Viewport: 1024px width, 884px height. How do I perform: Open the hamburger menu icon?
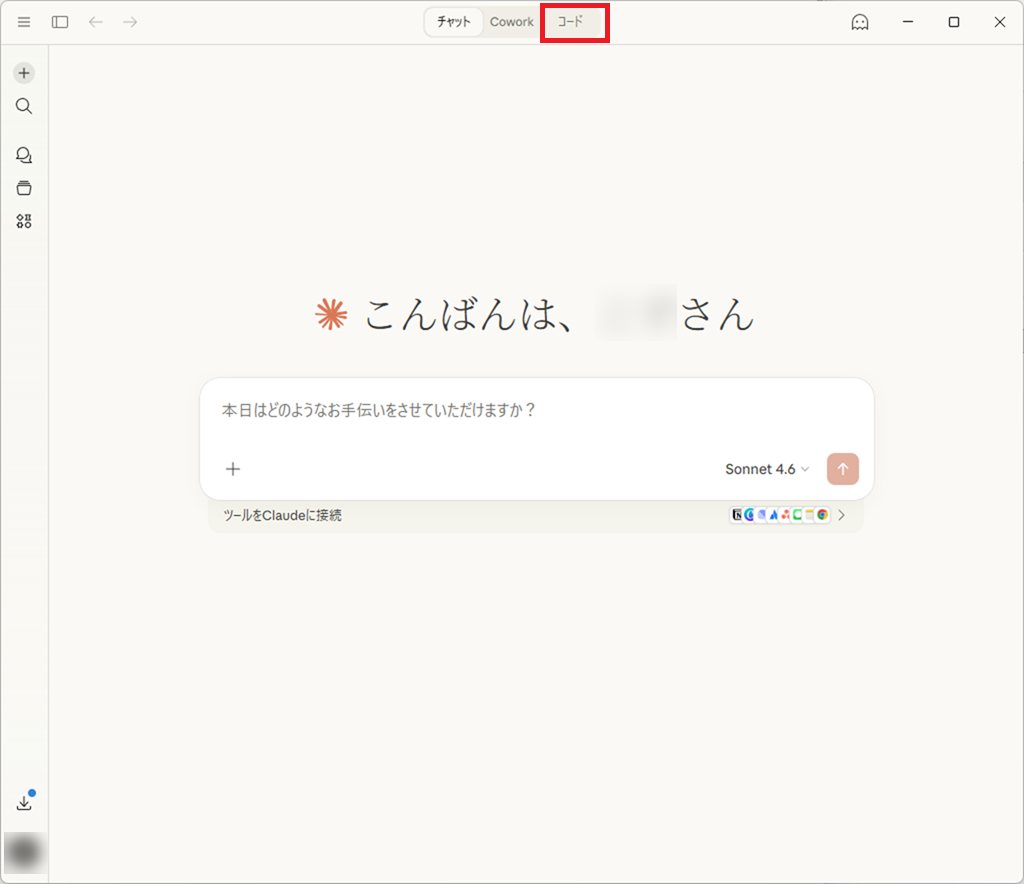pos(24,22)
